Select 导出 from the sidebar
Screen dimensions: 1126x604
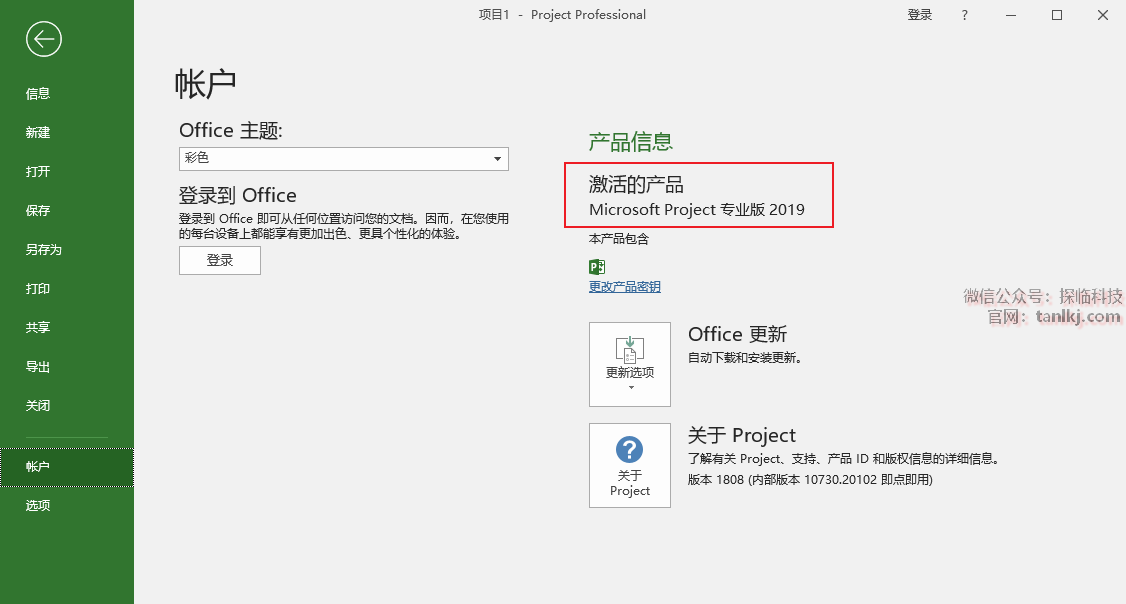click(38, 366)
